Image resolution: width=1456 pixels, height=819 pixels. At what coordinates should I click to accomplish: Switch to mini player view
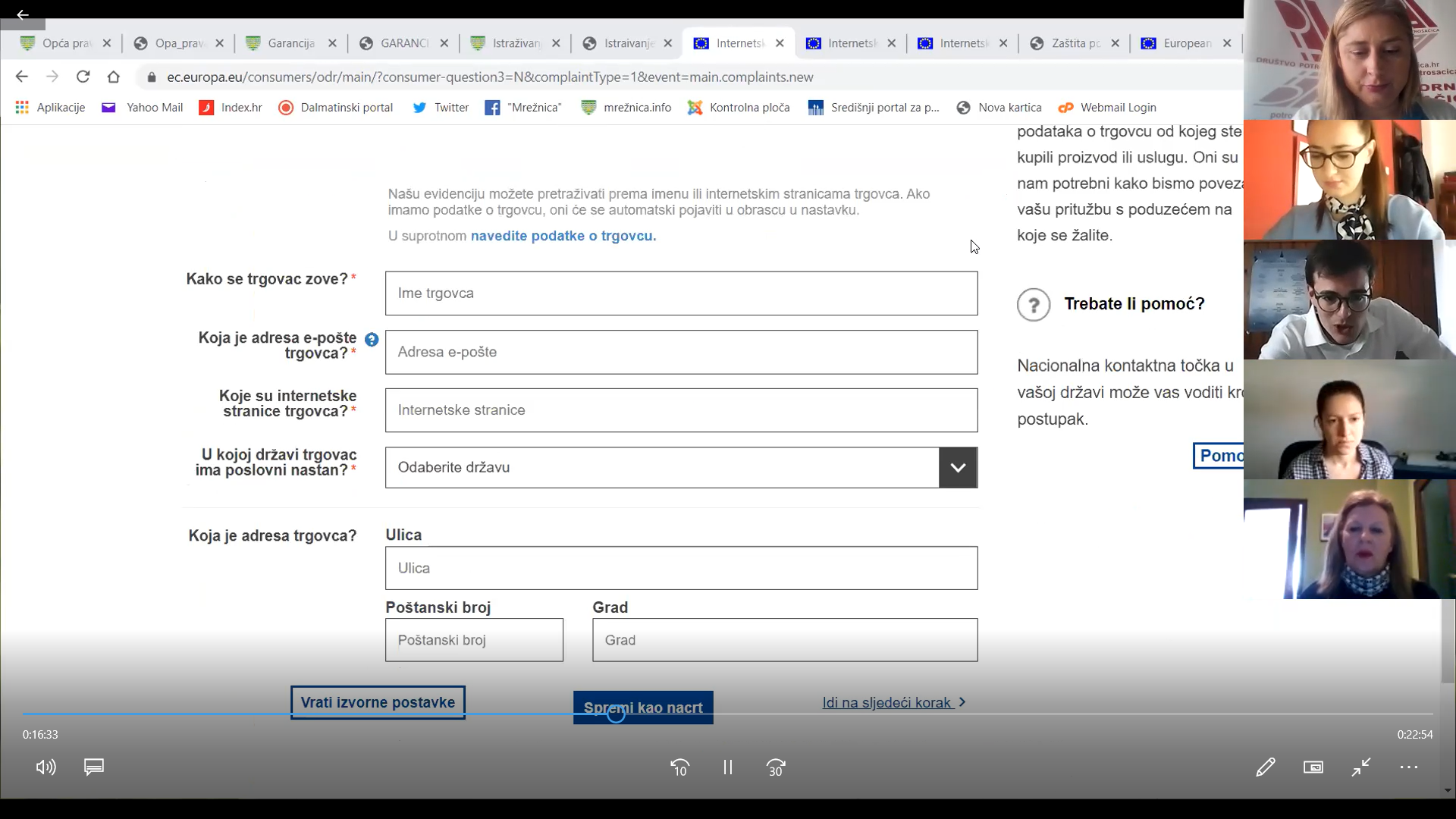pos(1313,767)
